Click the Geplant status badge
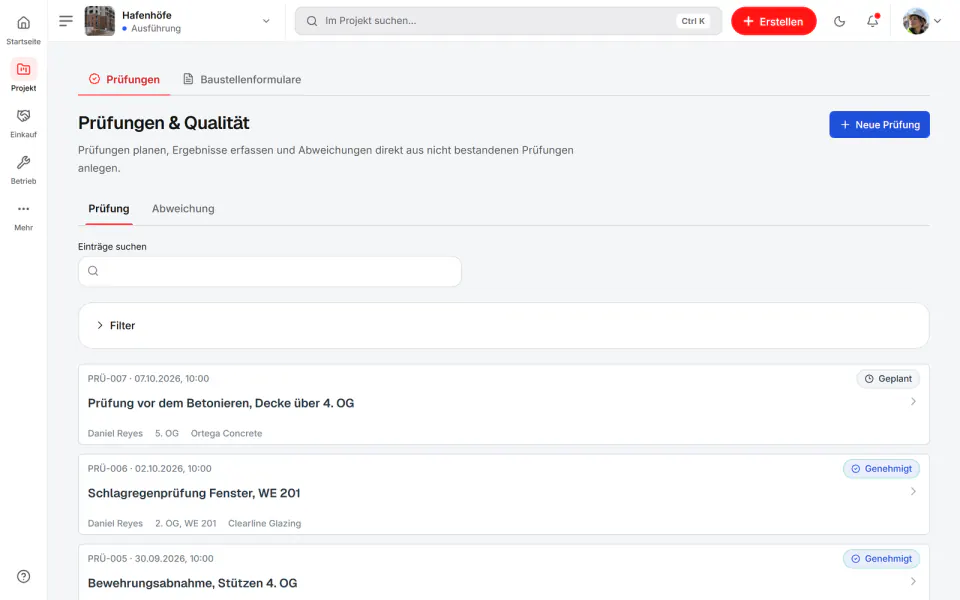Viewport: 960px width, 600px height. click(x=888, y=379)
